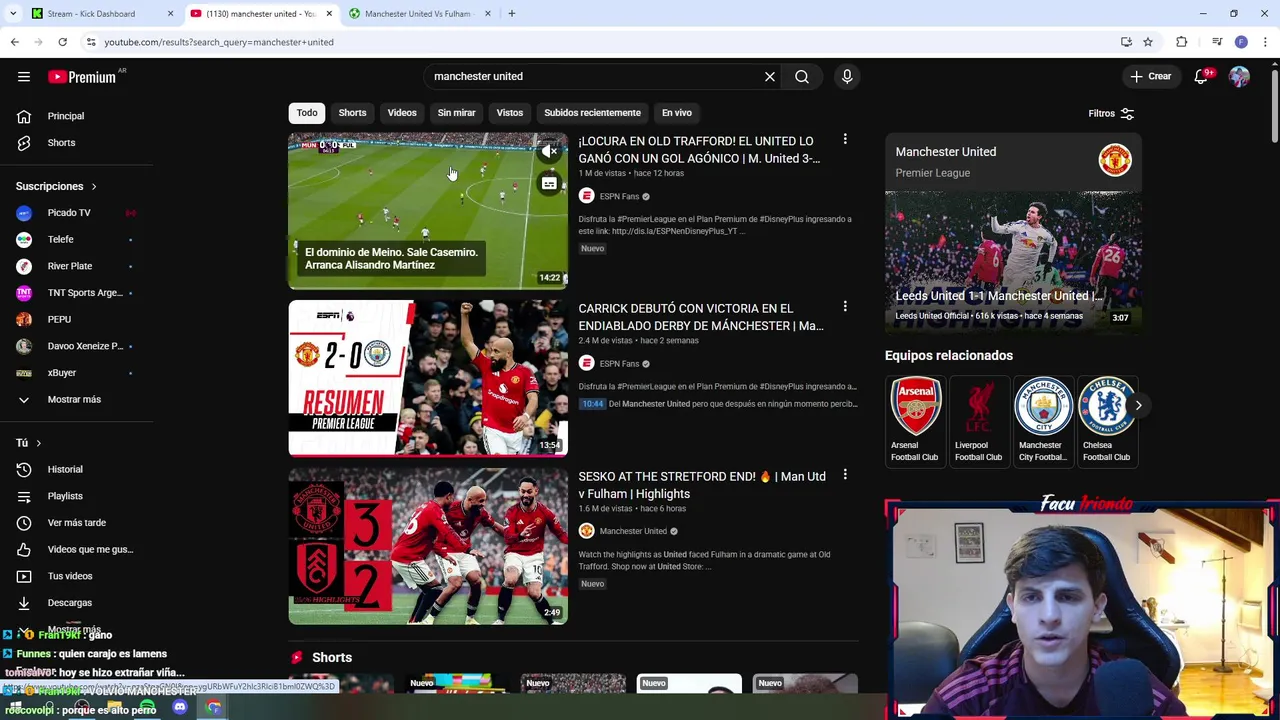Toggle mute on the preview video
1280x720 pixels.
tap(549, 151)
